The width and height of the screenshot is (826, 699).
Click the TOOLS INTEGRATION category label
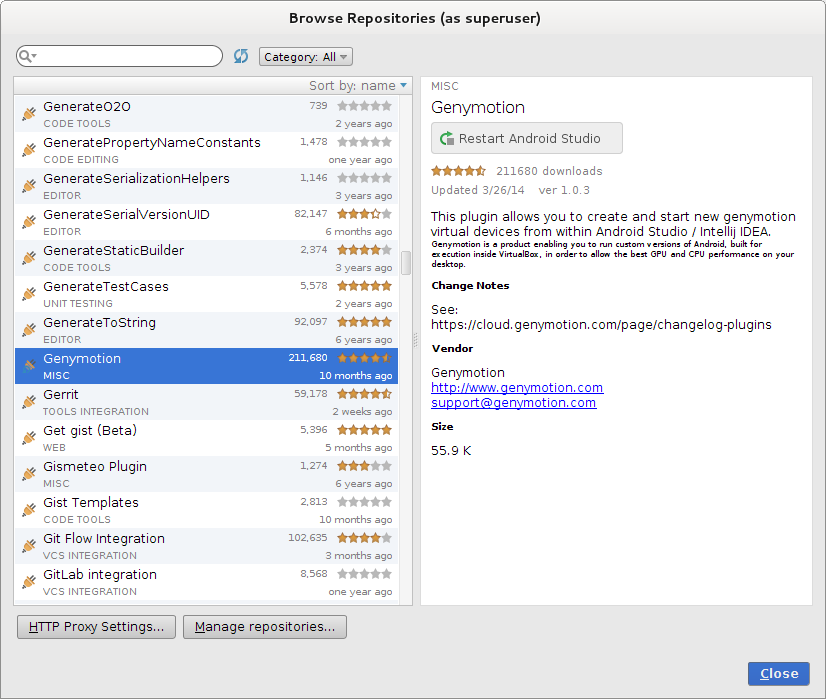click(x=96, y=412)
